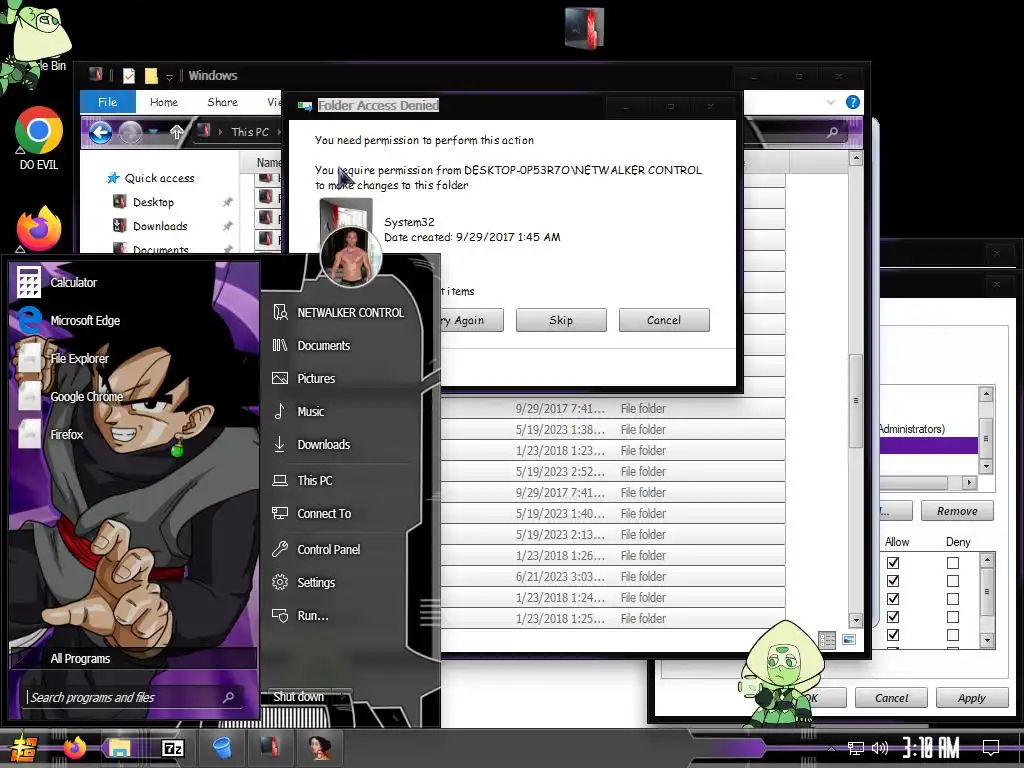
Task: Click Properties icon in Explorer title bar
Action: [129, 76]
